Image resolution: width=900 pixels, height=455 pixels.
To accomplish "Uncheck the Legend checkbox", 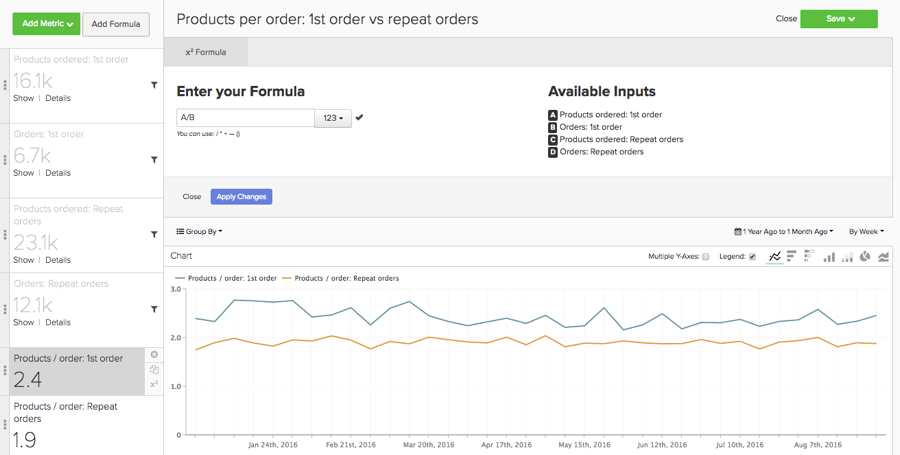I will click(752, 257).
